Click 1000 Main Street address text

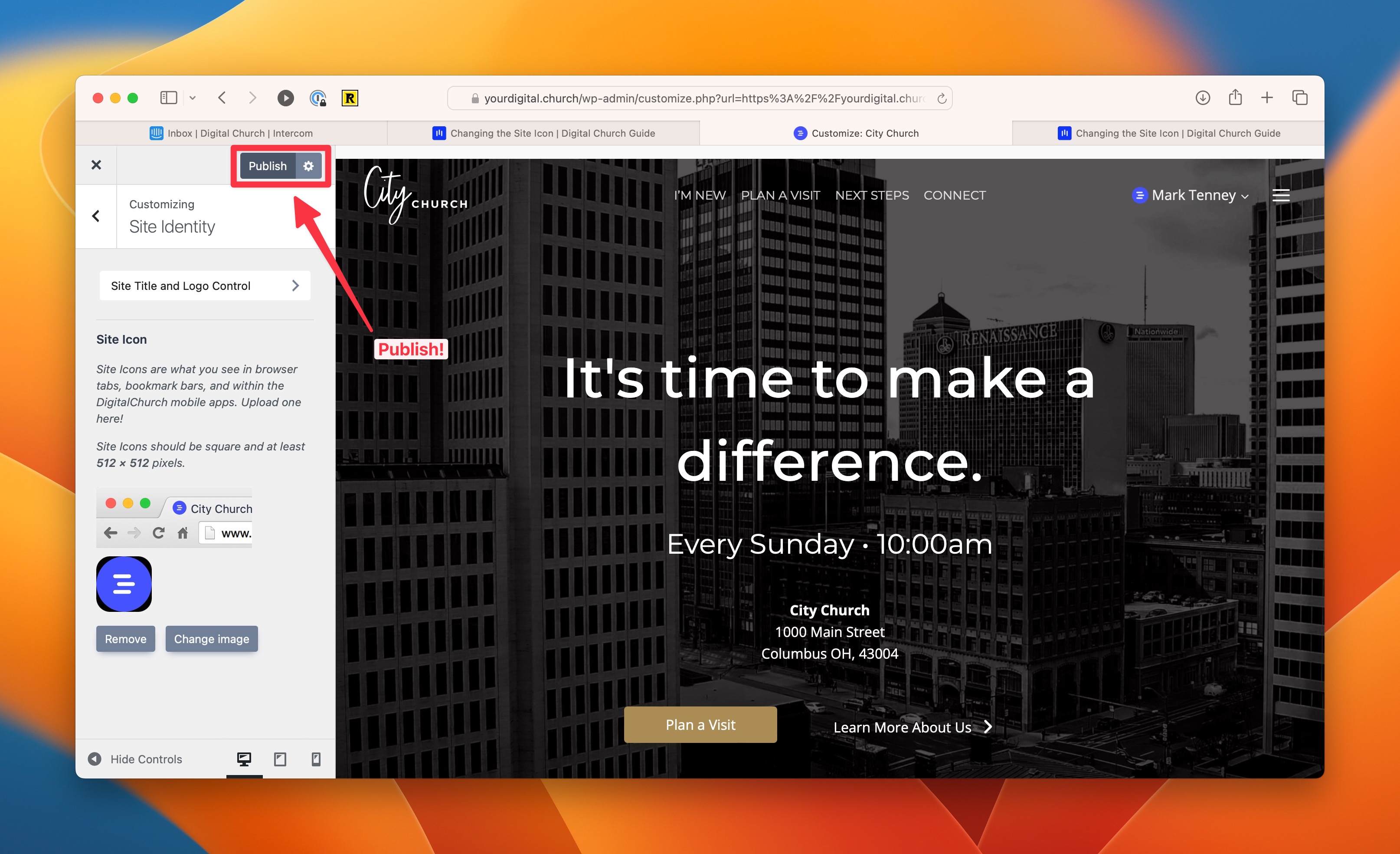coord(830,632)
